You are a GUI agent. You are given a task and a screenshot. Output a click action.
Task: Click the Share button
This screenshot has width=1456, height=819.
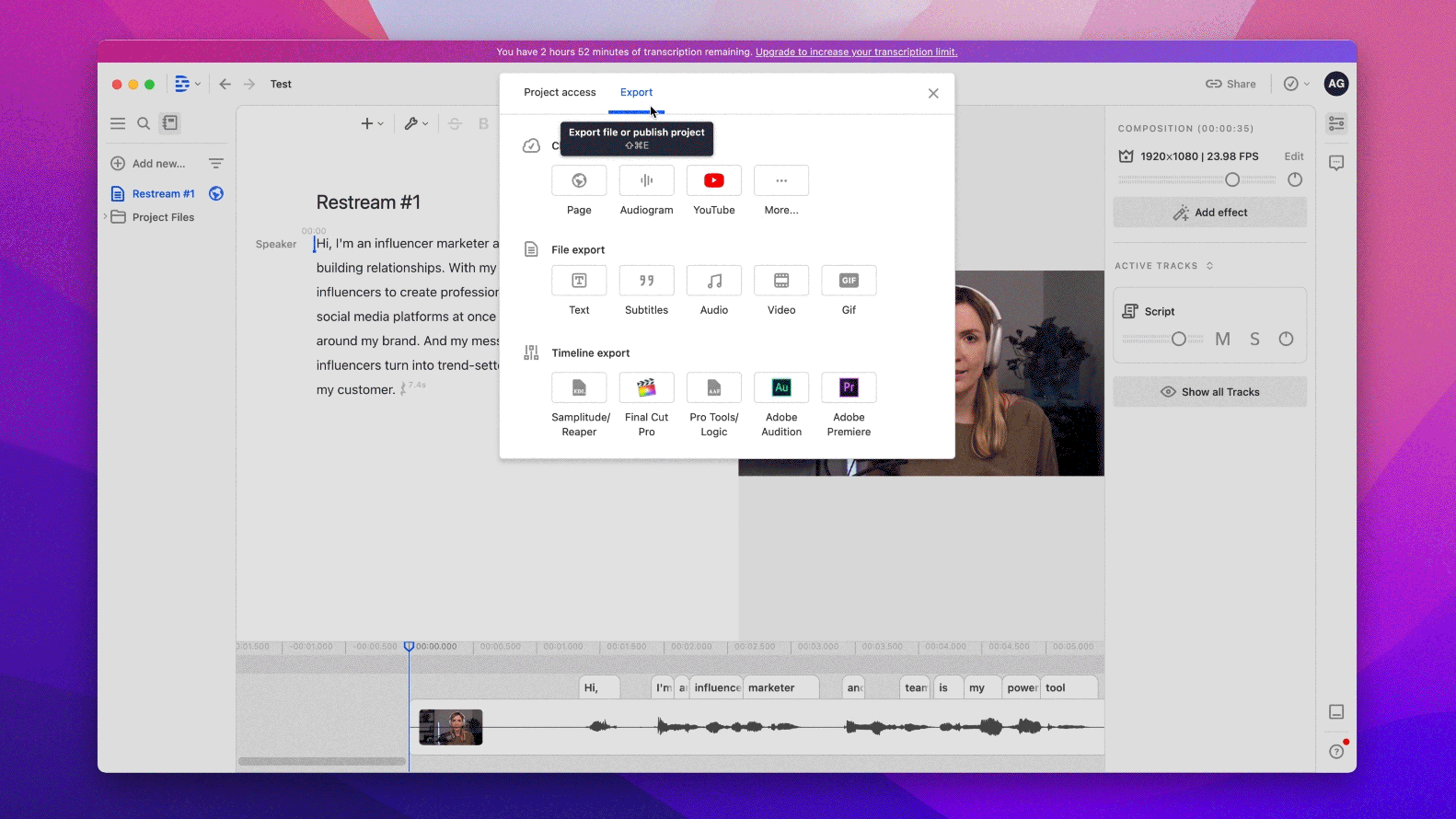pos(1231,84)
